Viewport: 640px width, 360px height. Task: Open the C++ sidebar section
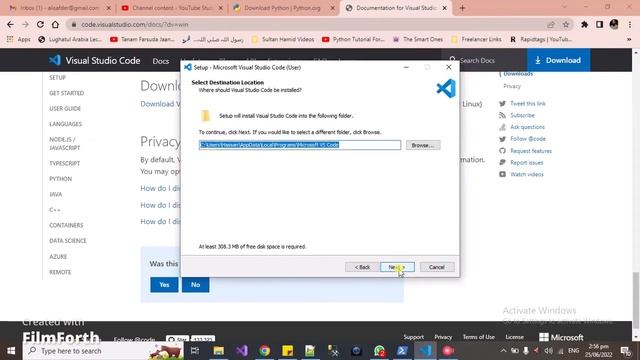pos(55,210)
